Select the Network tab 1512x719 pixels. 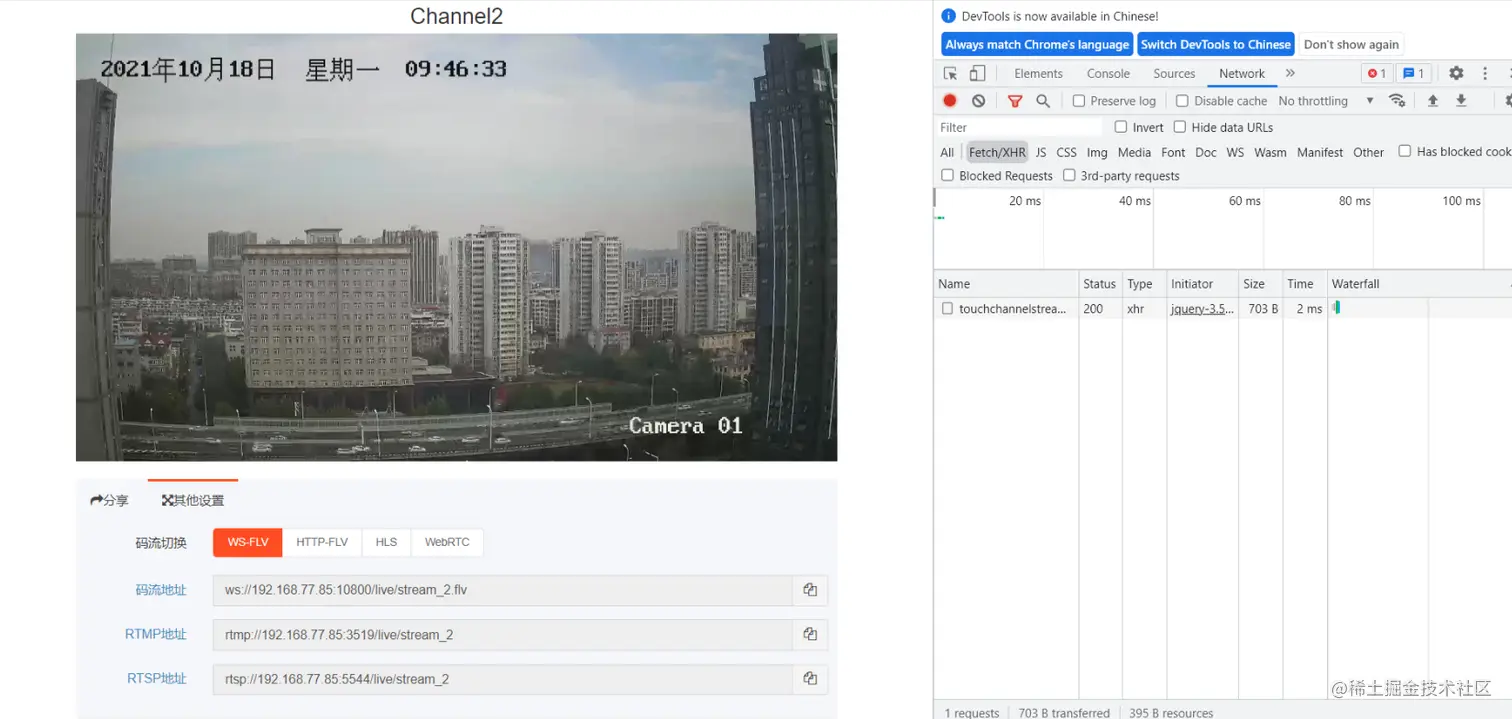click(1242, 73)
